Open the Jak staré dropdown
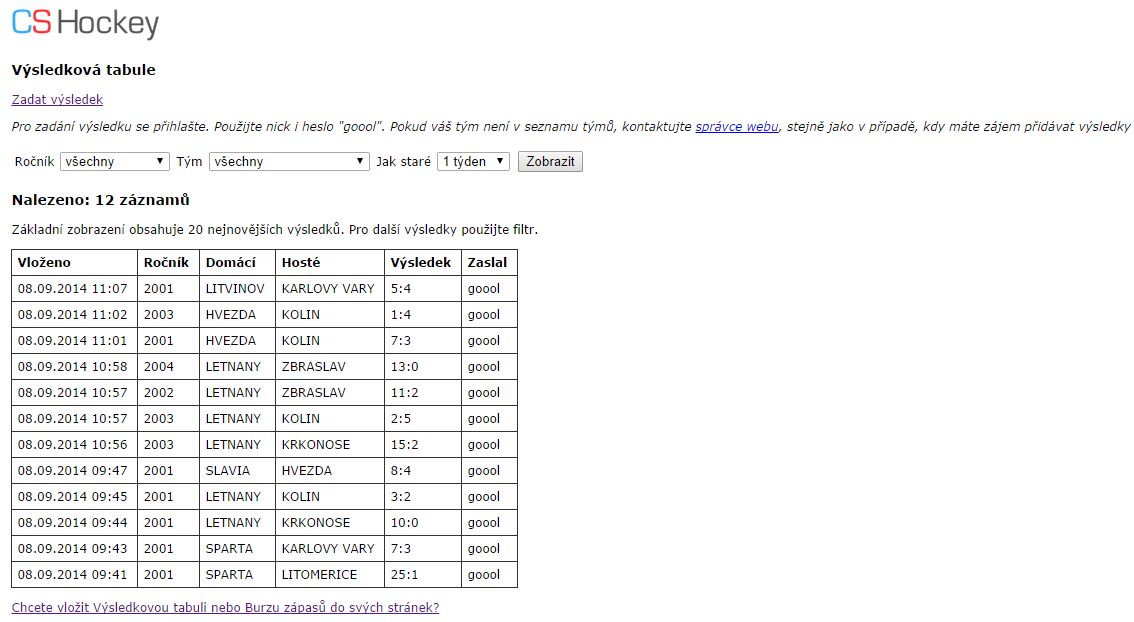This screenshot has height=622, width=1134. [x=474, y=161]
